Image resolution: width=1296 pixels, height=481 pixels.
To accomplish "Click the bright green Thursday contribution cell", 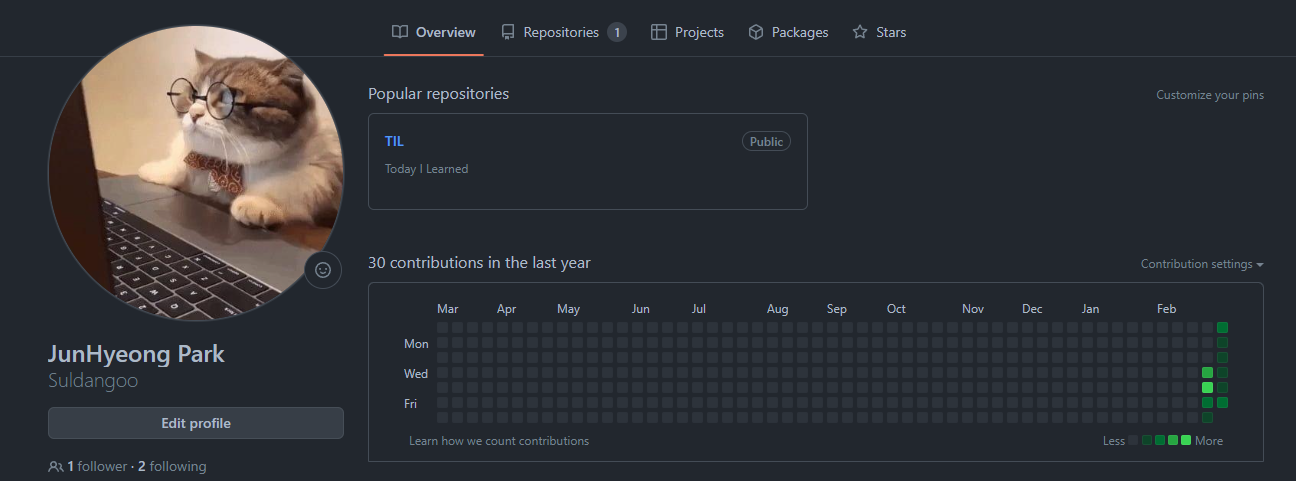I will [1207, 388].
